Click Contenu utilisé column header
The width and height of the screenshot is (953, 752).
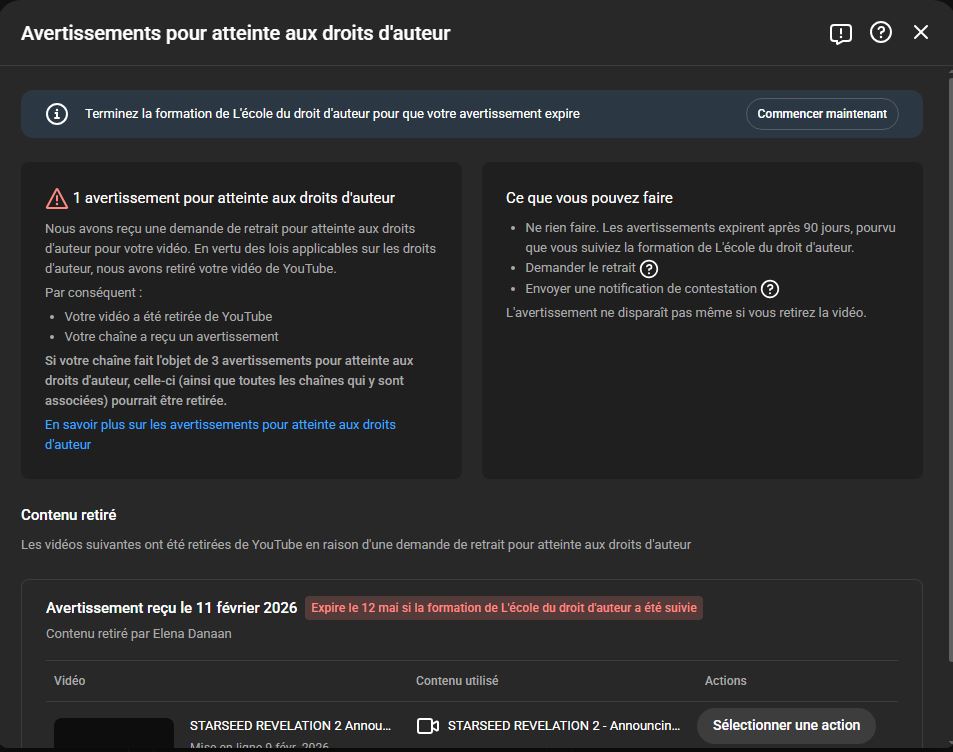click(457, 681)
